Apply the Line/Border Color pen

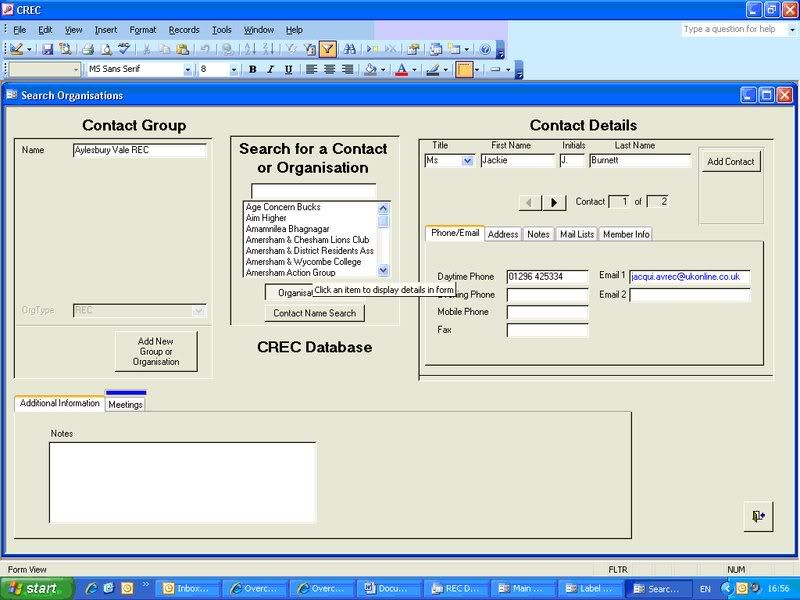click(x=433, y=69)
